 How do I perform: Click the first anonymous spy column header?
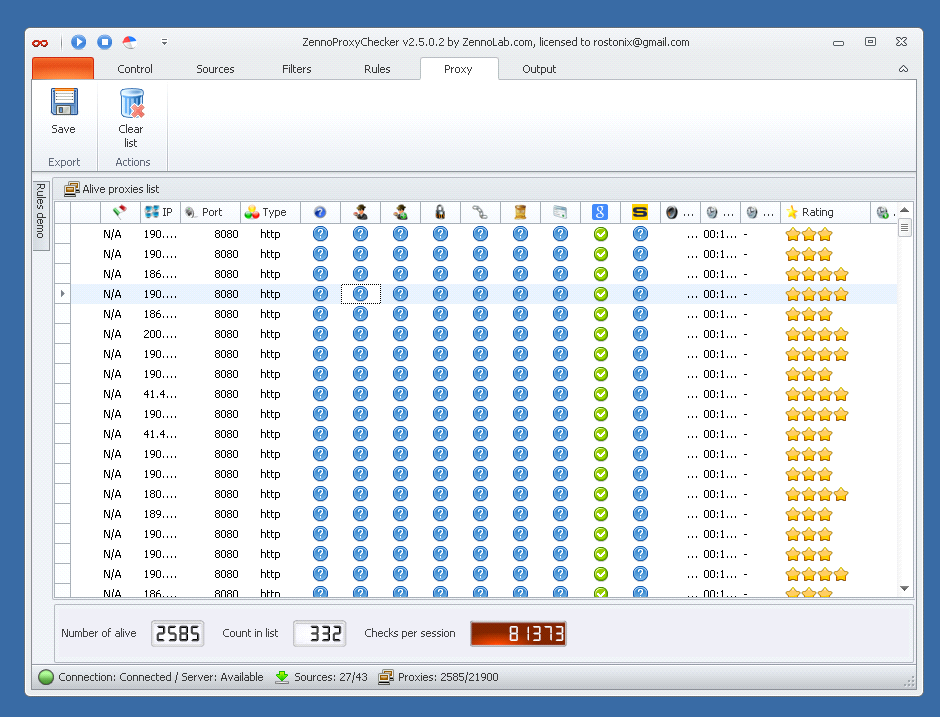click(360, 212)
